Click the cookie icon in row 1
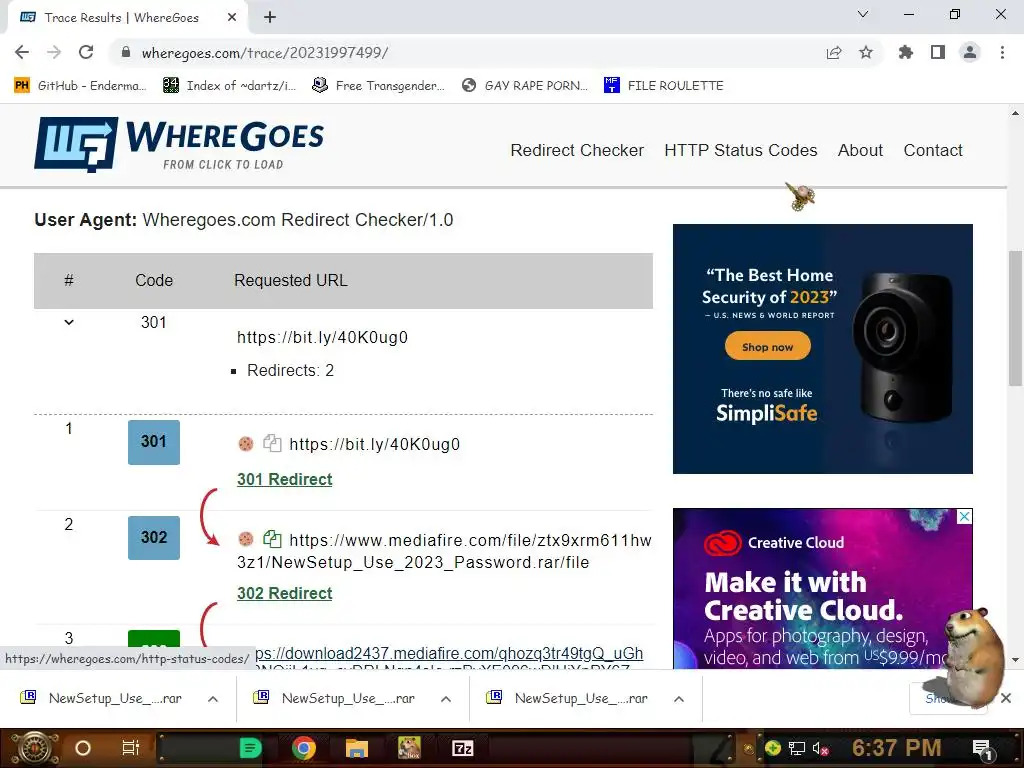The image size is (1024, 768). tap(246, 444)
